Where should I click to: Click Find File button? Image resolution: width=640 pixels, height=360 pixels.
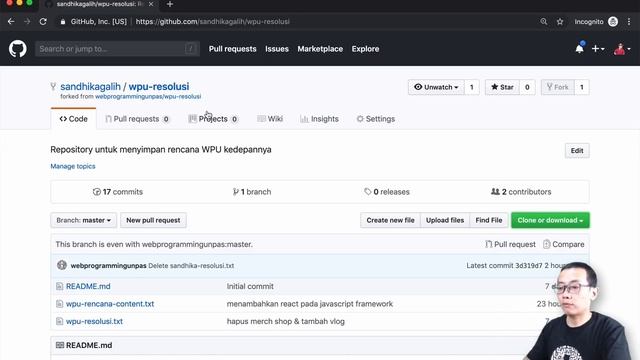pos(489,220)
